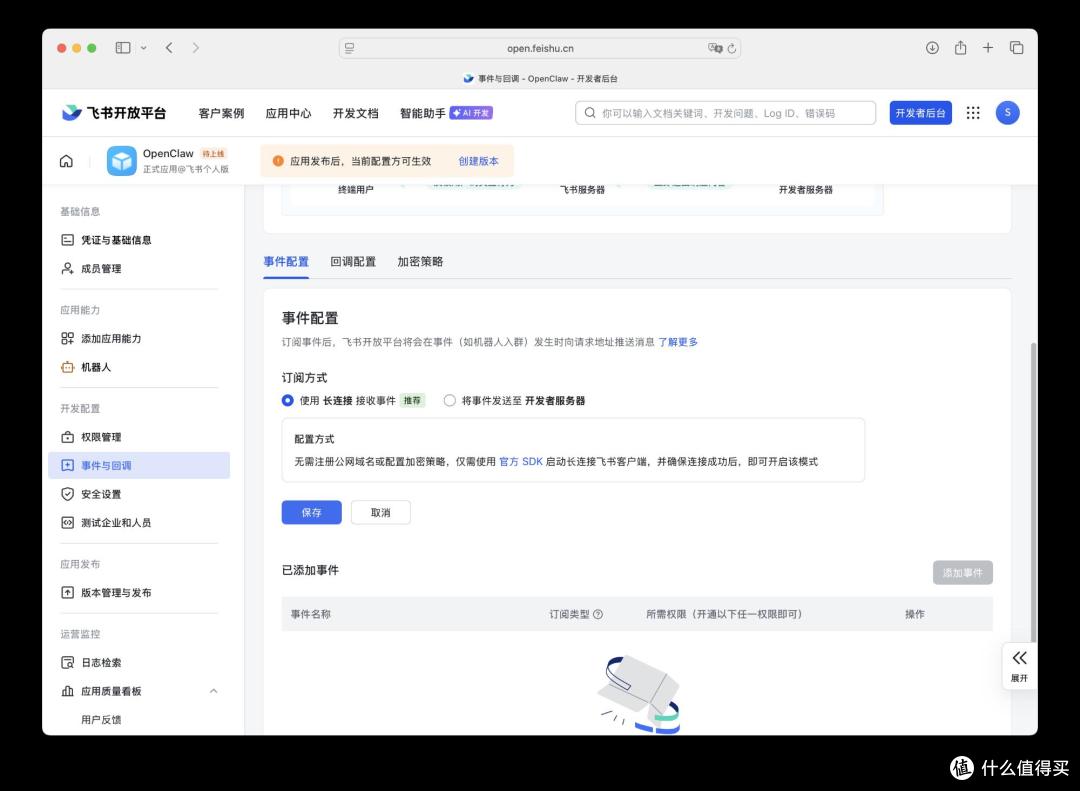
Task: Click the OpenClaw app cube icon
Action: point(122,161)
